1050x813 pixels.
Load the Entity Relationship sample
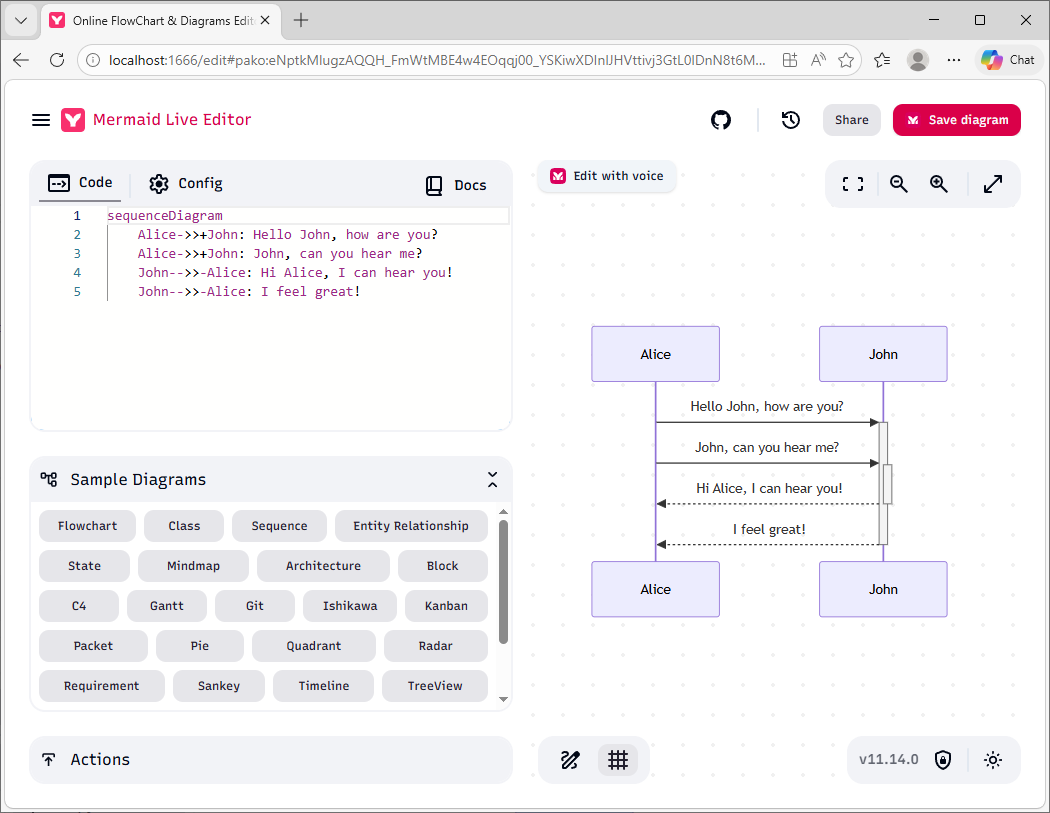(410, 526)
